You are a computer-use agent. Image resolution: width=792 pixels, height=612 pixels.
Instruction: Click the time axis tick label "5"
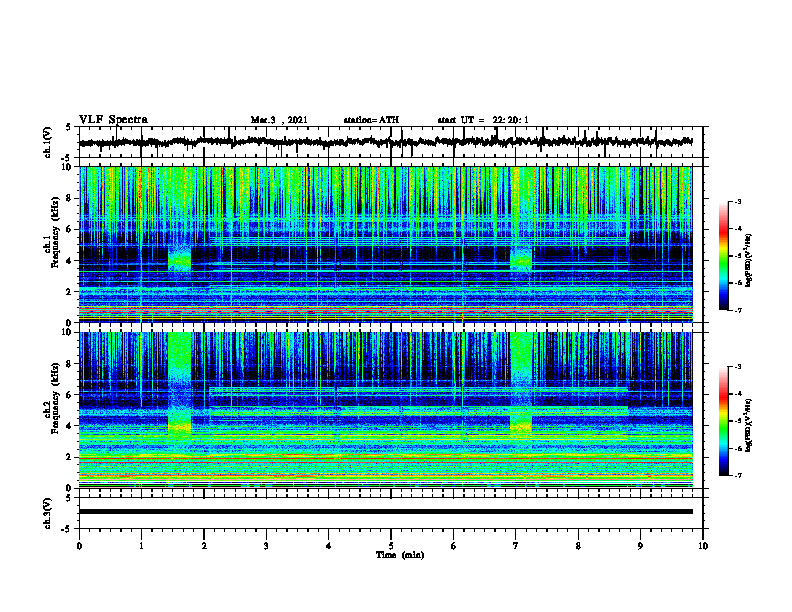391,546
